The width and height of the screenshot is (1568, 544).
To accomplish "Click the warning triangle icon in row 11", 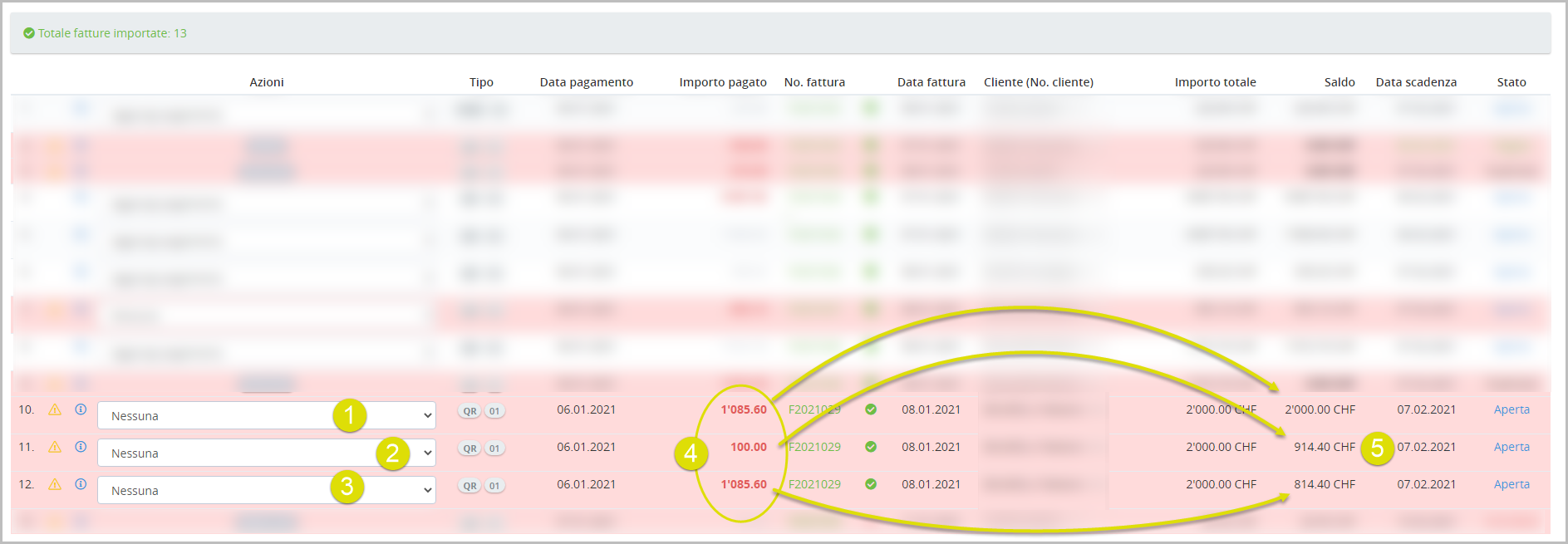I will pos(55,447).
